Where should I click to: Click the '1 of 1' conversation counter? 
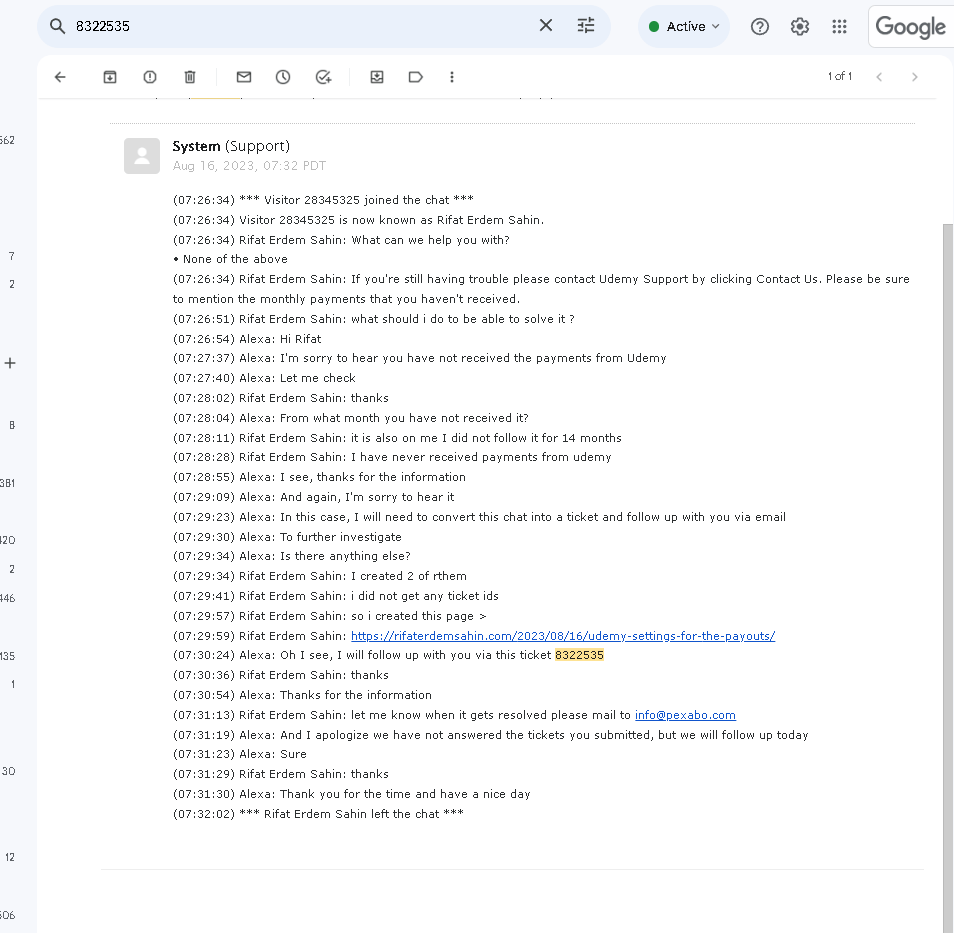[x=840, y=76]
